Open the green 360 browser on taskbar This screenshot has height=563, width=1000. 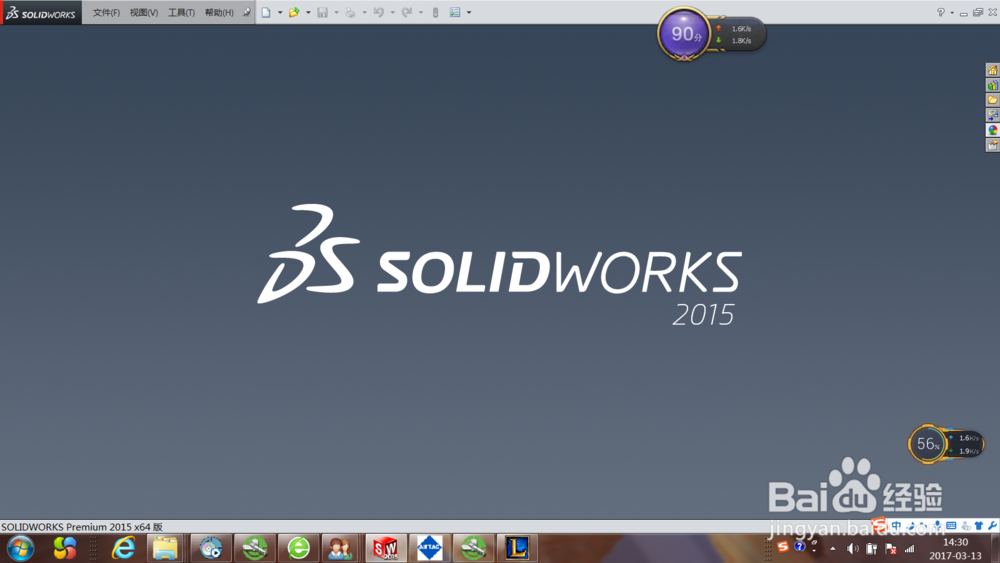(298, 548)
